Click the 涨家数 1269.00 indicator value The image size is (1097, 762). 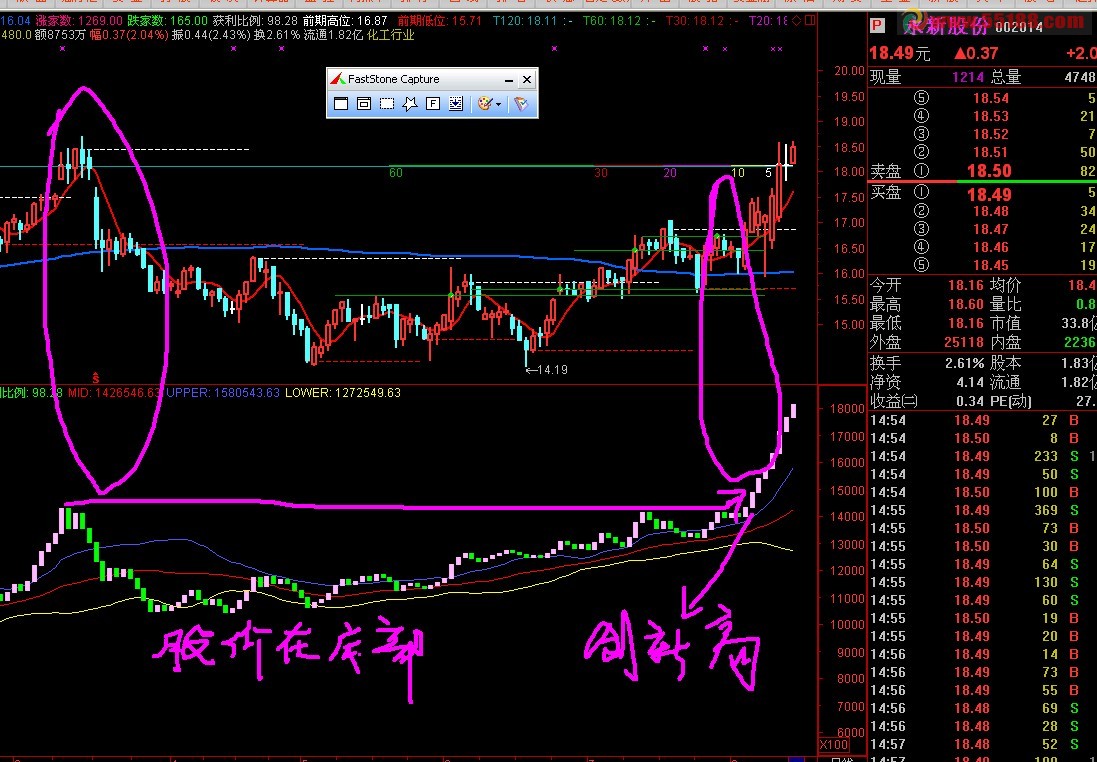coord(78,21)
